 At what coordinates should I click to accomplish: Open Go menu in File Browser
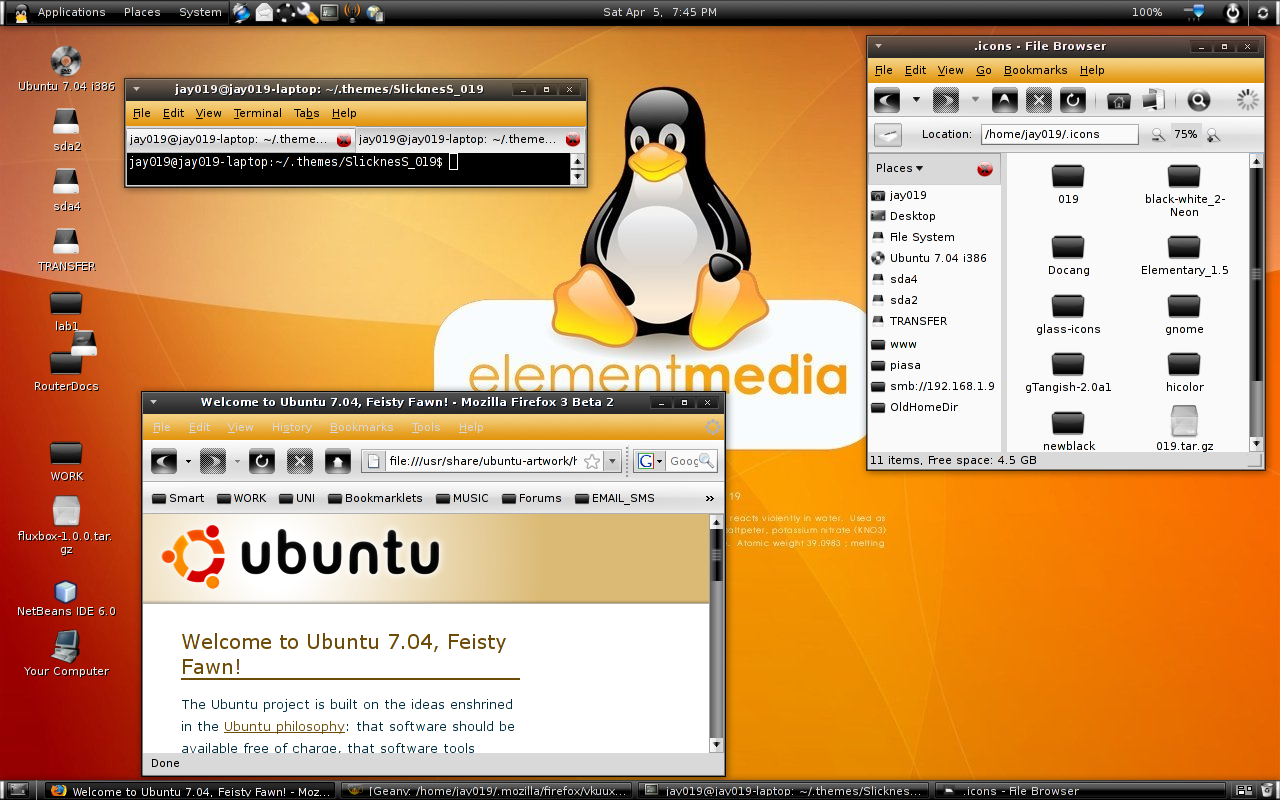pos(984,70)
